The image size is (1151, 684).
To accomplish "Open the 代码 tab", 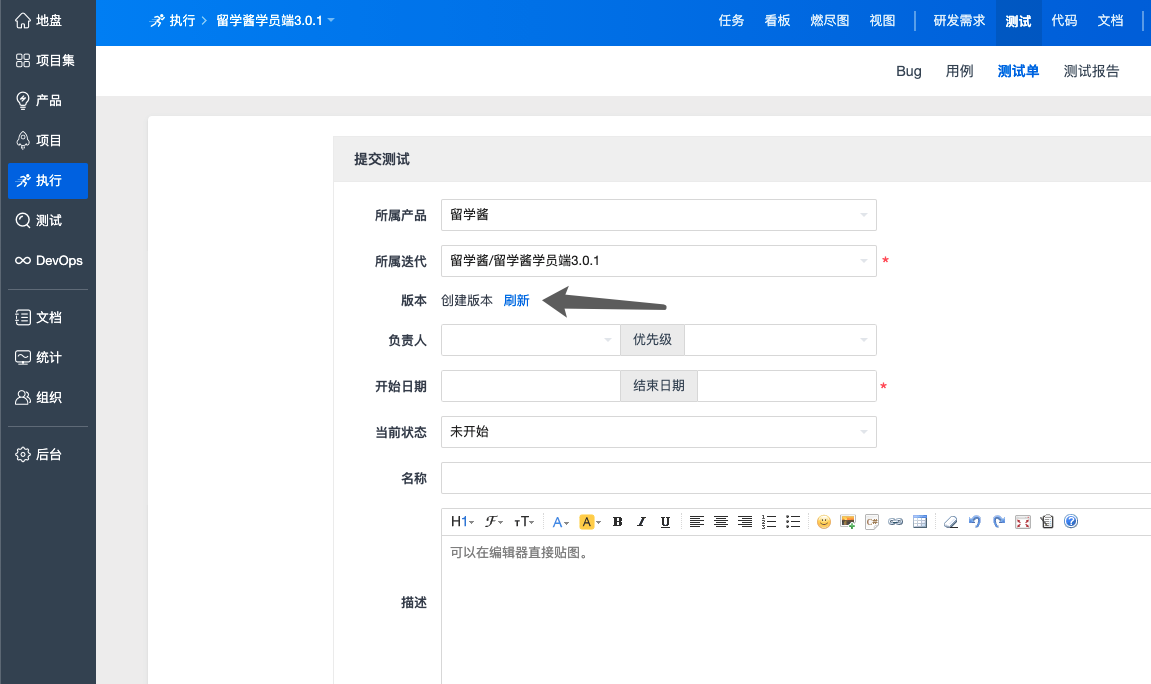I will click(x=1064, y=21).
